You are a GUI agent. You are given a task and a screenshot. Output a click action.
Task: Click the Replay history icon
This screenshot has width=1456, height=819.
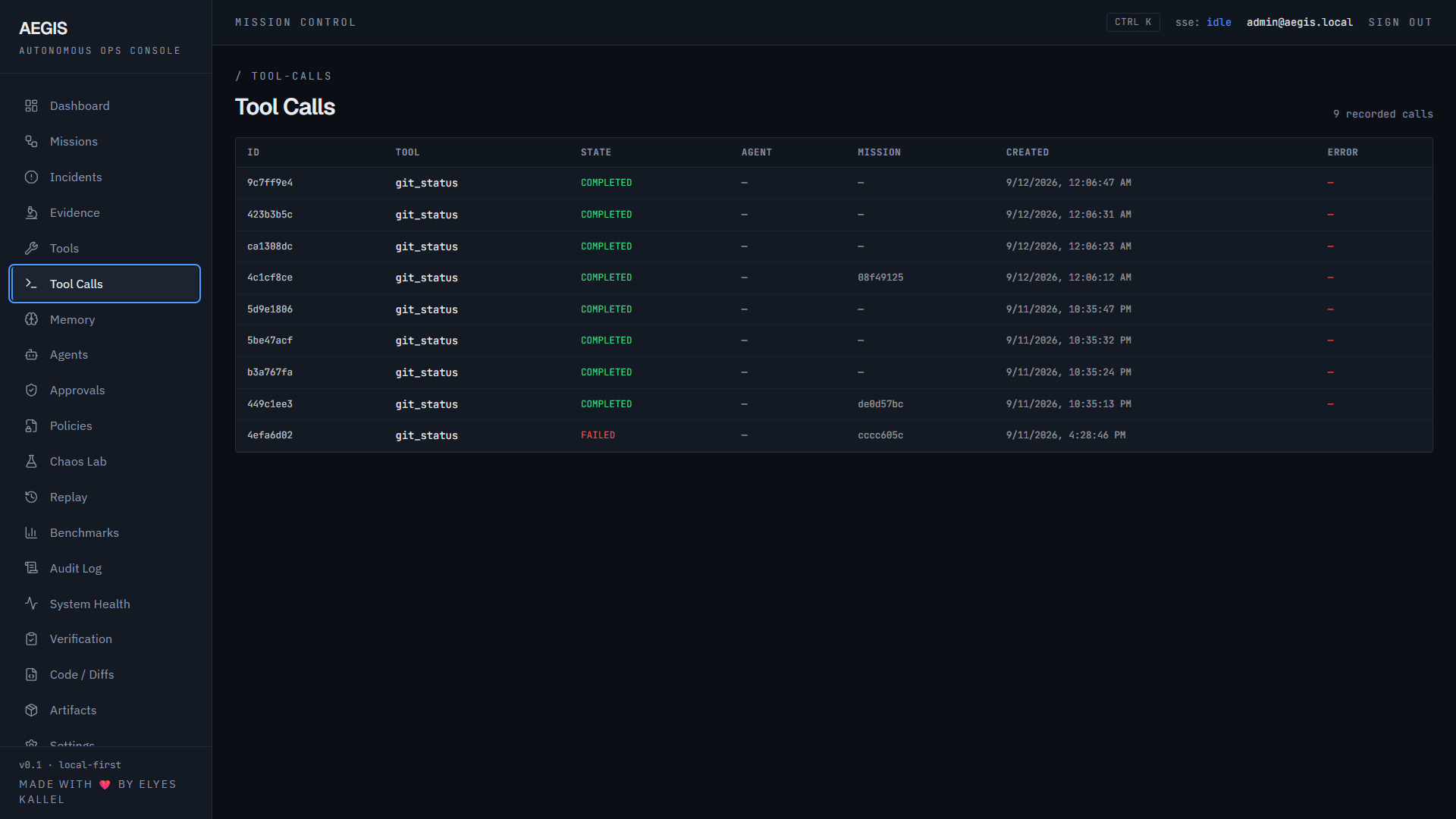(31, 497)
